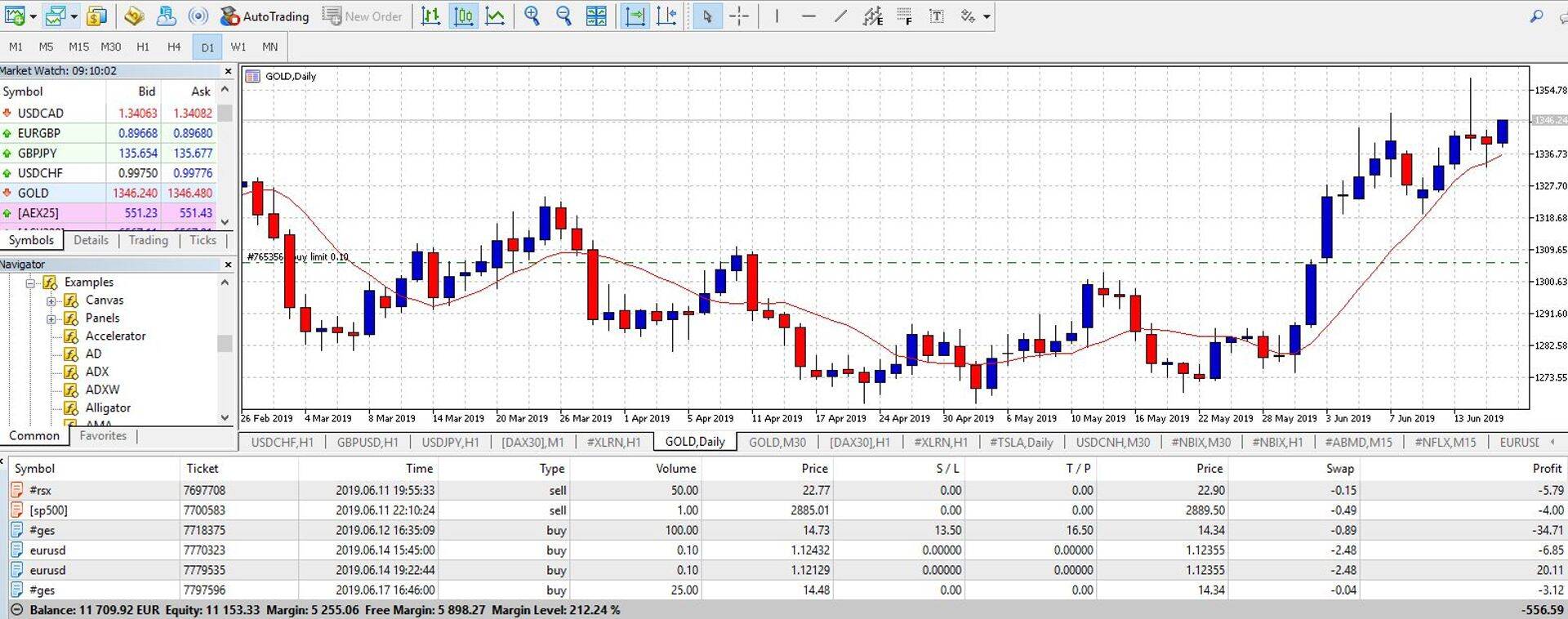
Task: Zoom in on the chart
Action: [x=532, y=16]
